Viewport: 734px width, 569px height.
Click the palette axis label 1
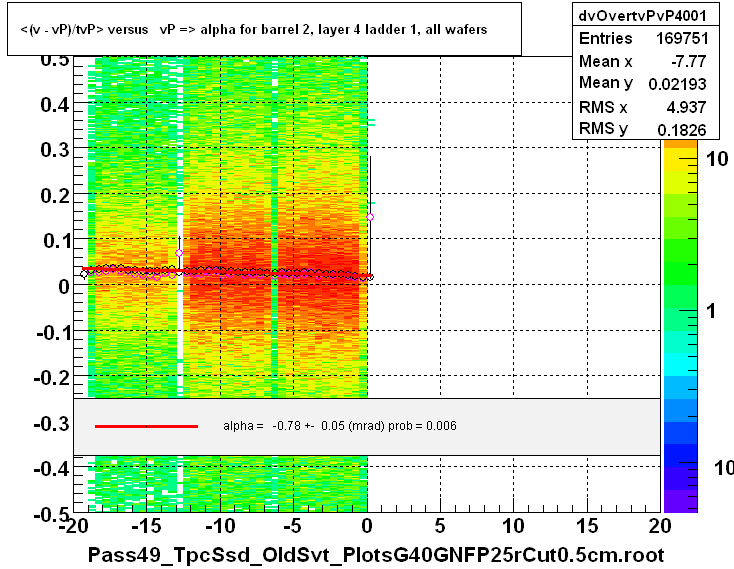coord(711,311)
